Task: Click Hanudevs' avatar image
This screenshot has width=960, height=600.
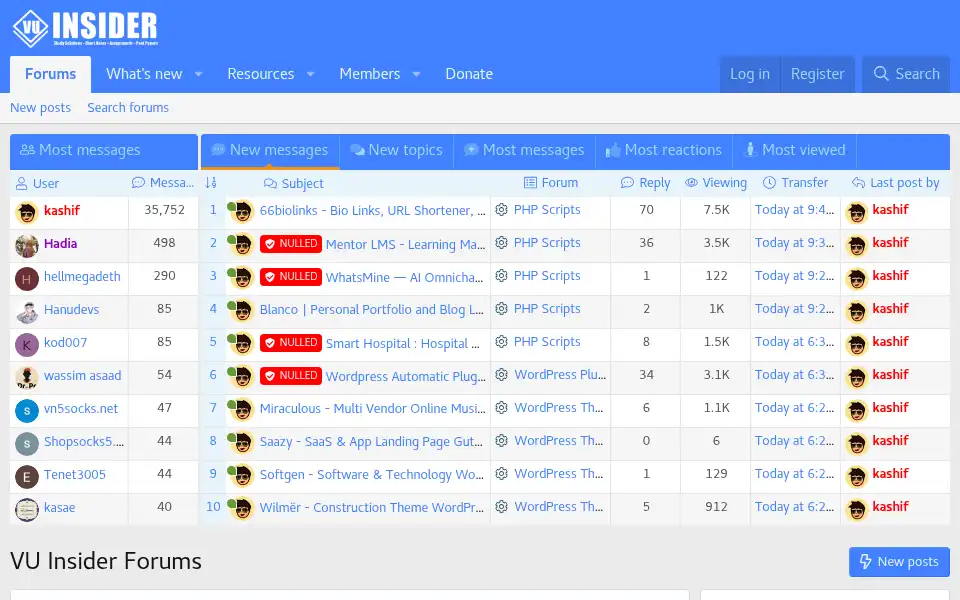Action: point(26,312)
